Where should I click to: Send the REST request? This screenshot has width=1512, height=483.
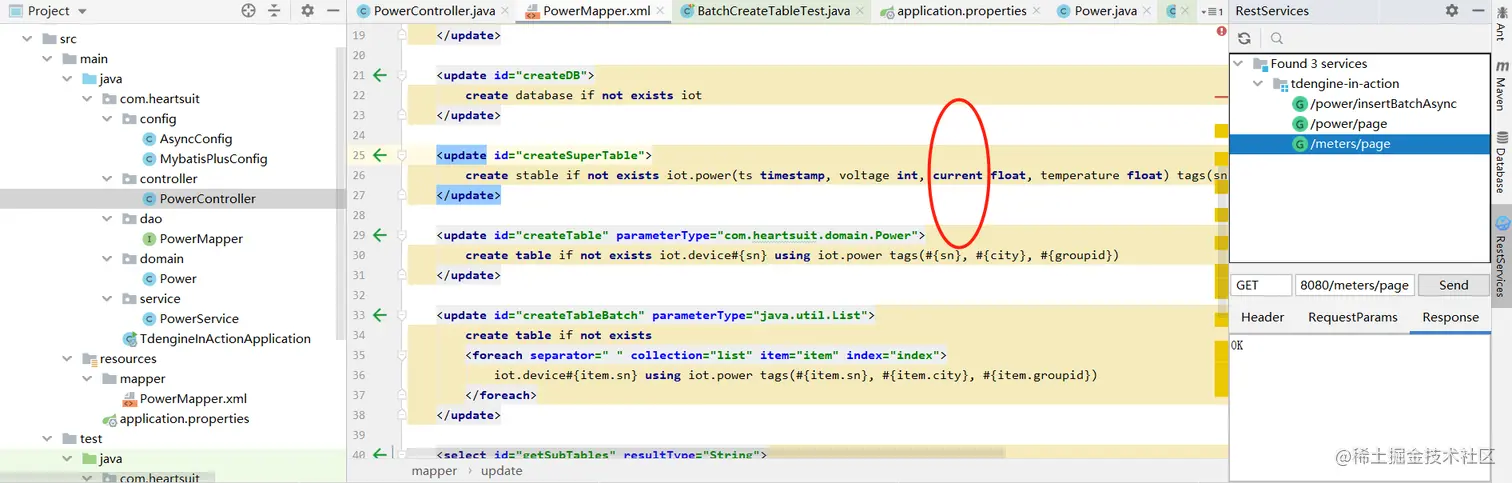pyautogui.click(x=1453, y=285)
